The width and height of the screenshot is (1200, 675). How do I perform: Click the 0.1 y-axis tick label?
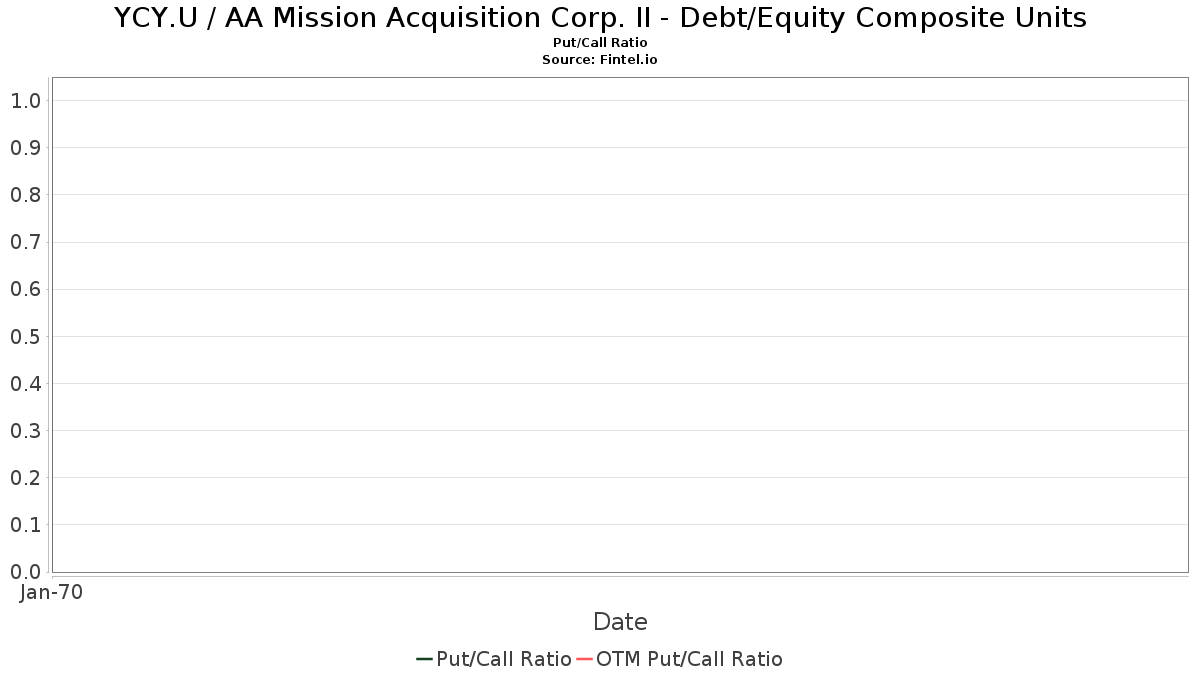click(25, 525)
